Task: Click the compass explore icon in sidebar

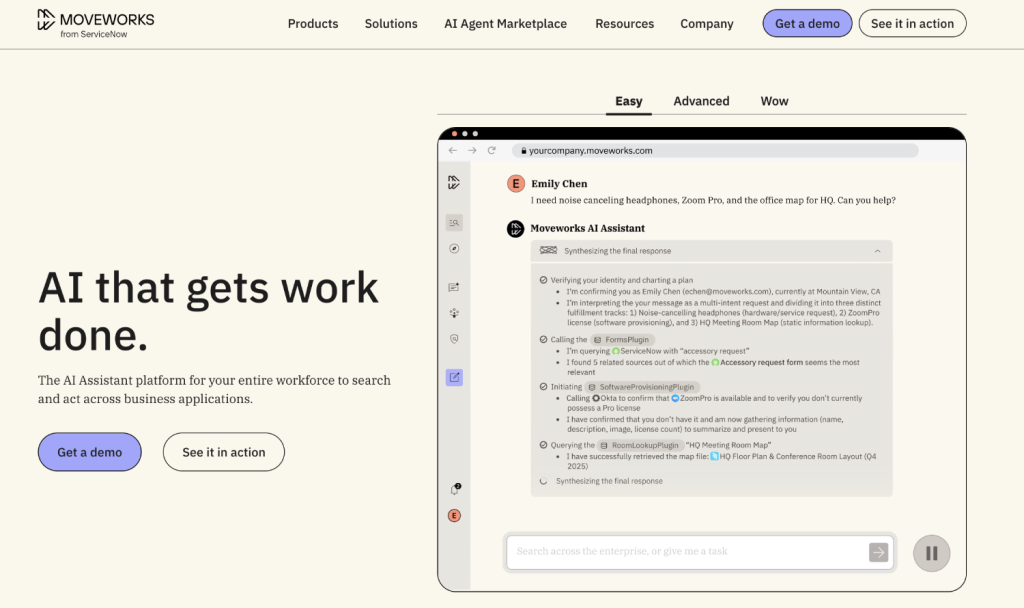Action: (x=454, y=249)
